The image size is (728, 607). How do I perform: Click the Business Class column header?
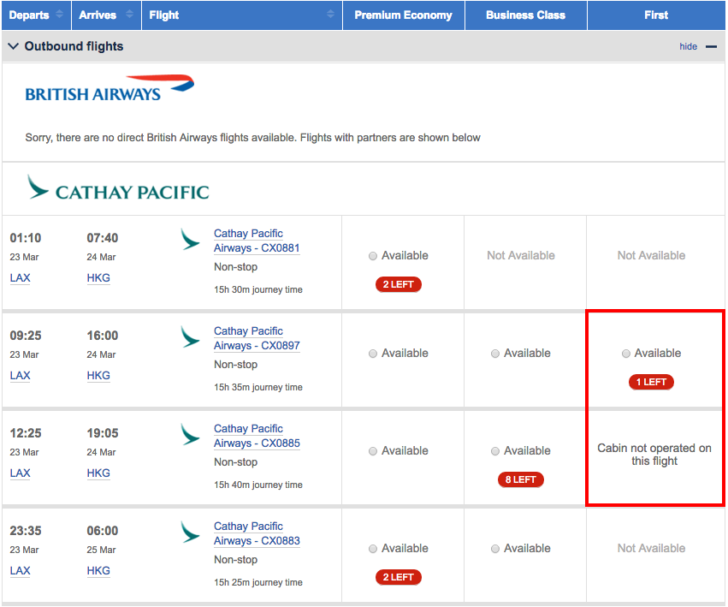click(x=526, y=15)
